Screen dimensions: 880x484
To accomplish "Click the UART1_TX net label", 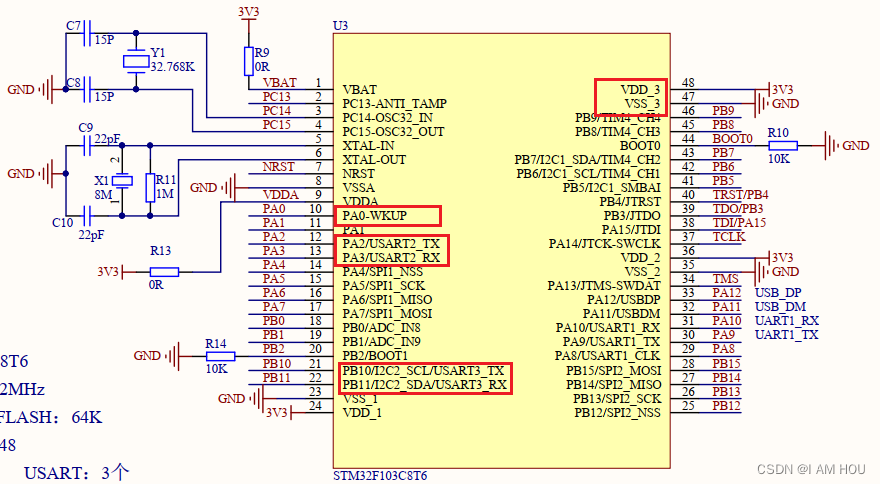I will 787,335.
